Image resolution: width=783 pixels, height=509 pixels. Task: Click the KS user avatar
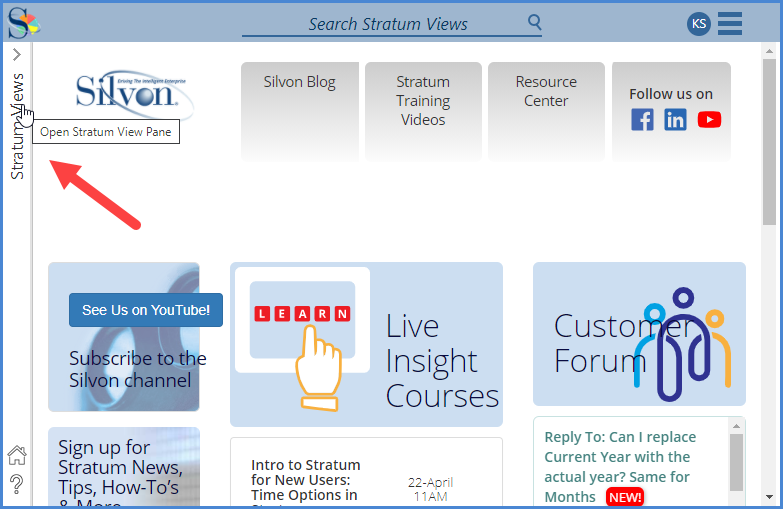pyautogui.click(x=699, y=24)
